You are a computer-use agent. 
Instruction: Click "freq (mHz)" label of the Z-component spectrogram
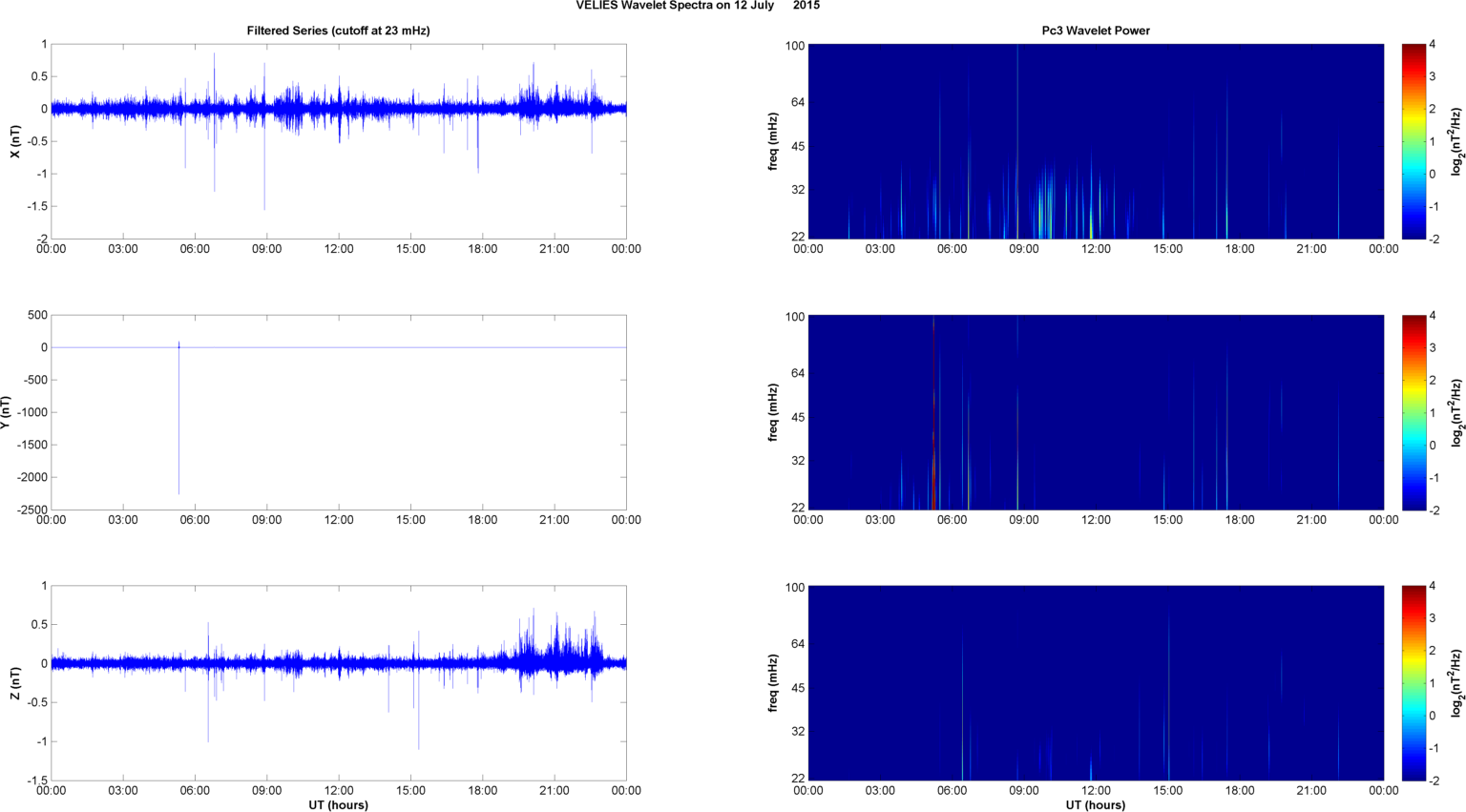[772, 683]
